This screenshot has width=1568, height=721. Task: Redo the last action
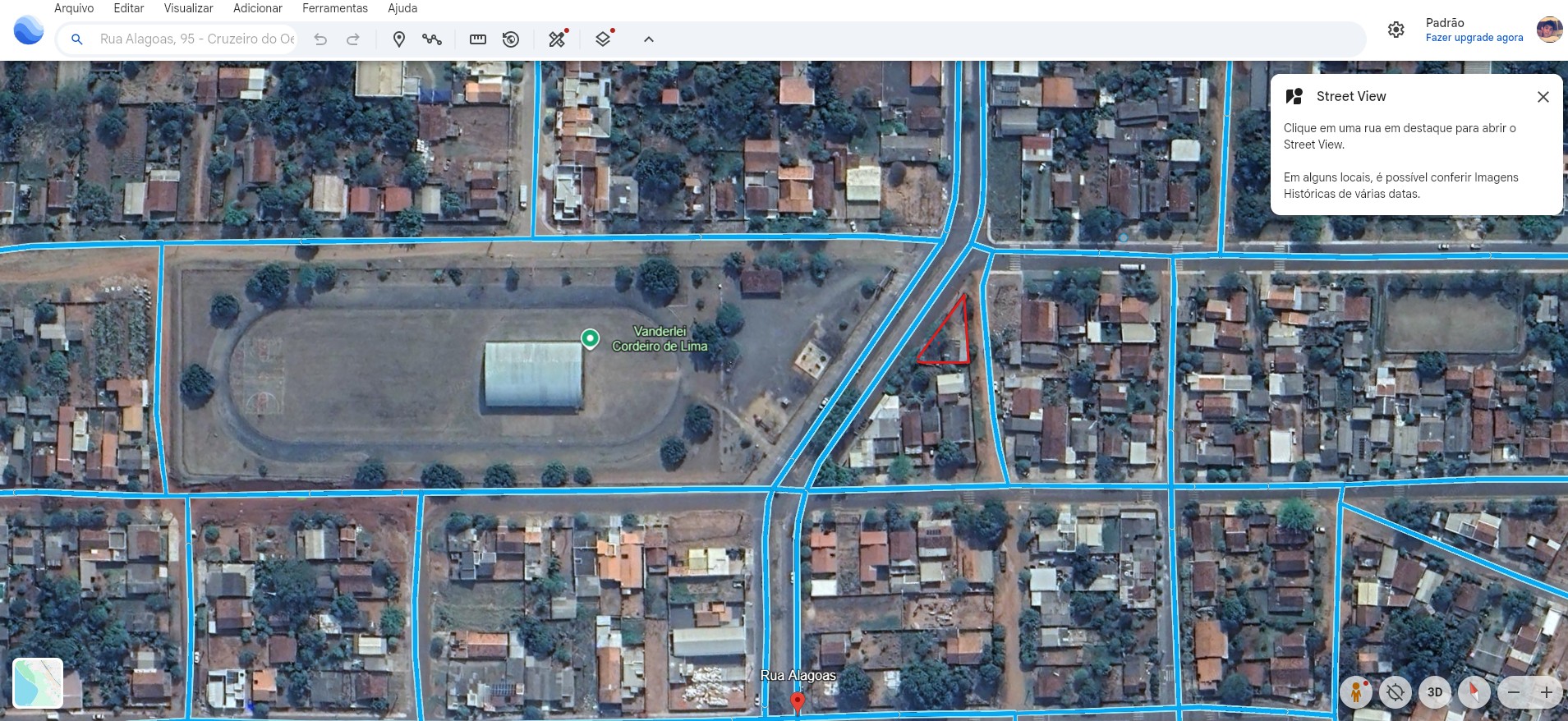point(353,39)
